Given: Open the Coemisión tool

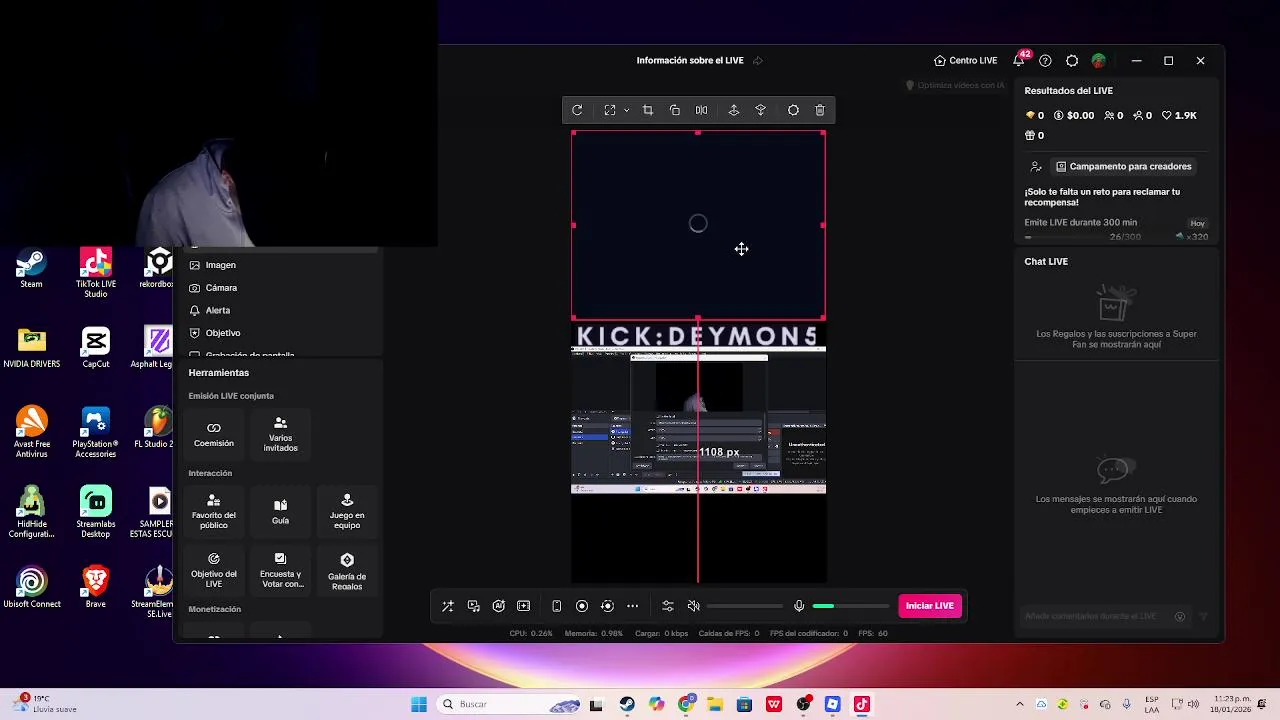Looking at the screenshot, I should tap(214, 434).
